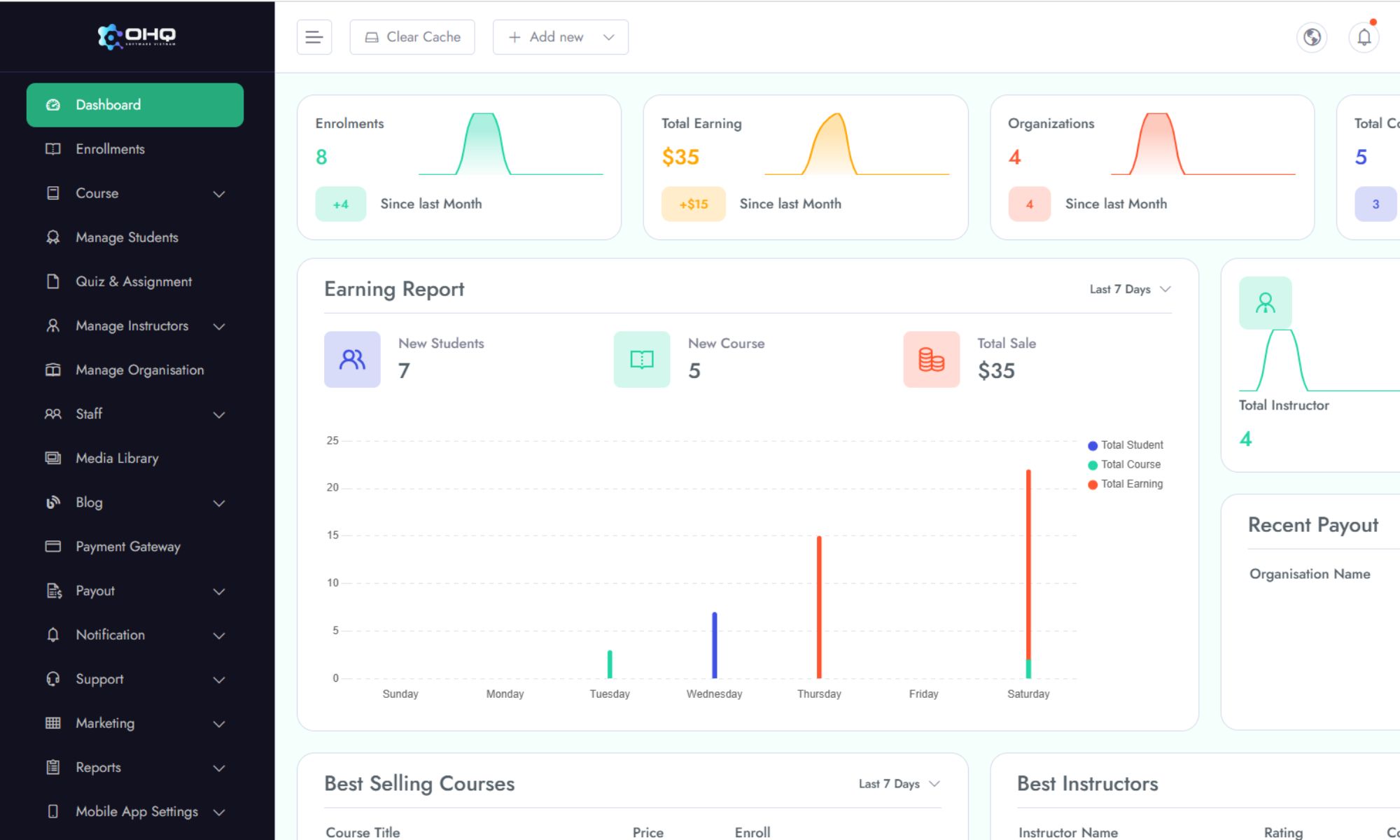The image size is (1400, 840).
Task: Click the Manage Students badge icon
Action: [53, 237]
